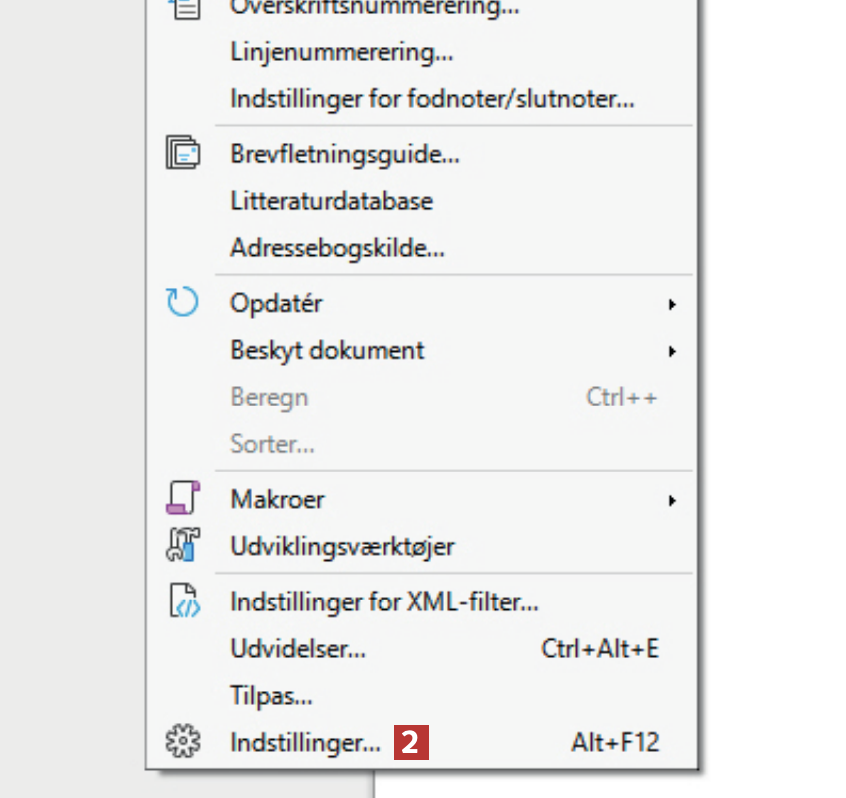Expand the Opdatér submenu arrow
Screen dimensions: 846x798
(673, 303)
